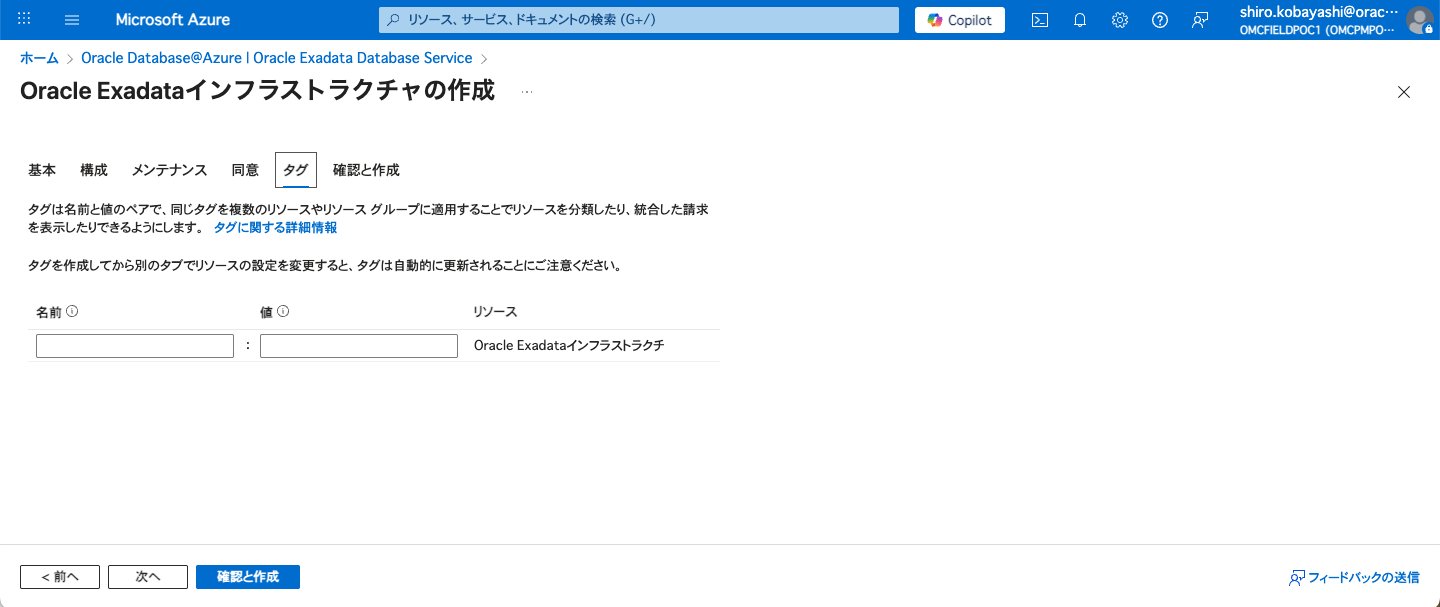This screenshot has width=1440, height=607.
Task: Show the tooltip on the 値 info icon
Action: coord(284,310)
